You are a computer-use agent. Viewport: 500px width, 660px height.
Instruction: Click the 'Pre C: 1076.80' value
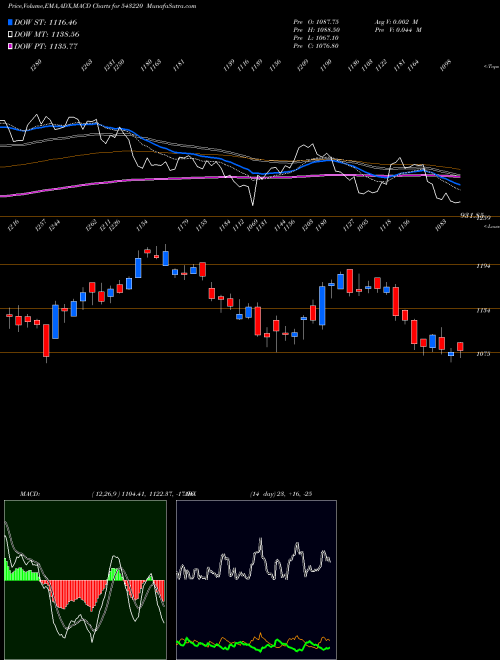(x=316, y=46)
